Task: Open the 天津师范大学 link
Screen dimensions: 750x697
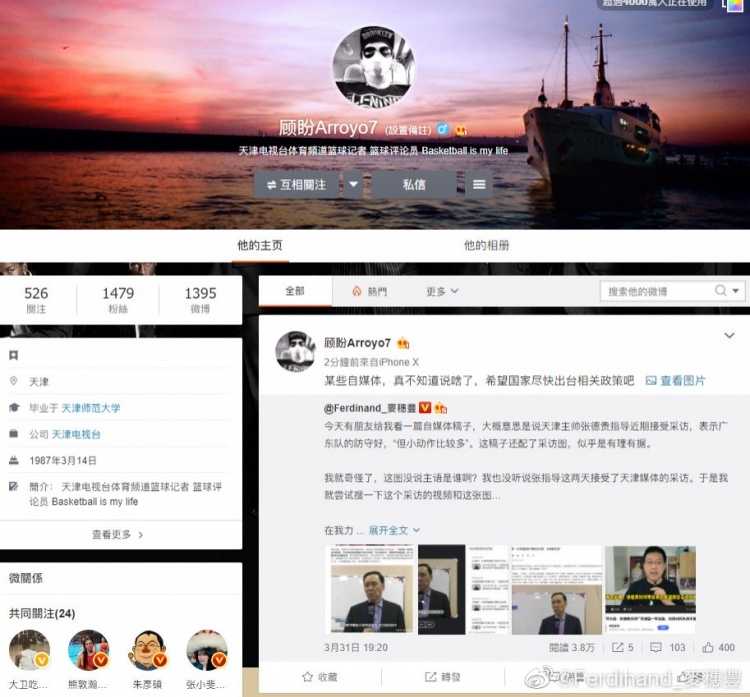Action: [91, 408]
